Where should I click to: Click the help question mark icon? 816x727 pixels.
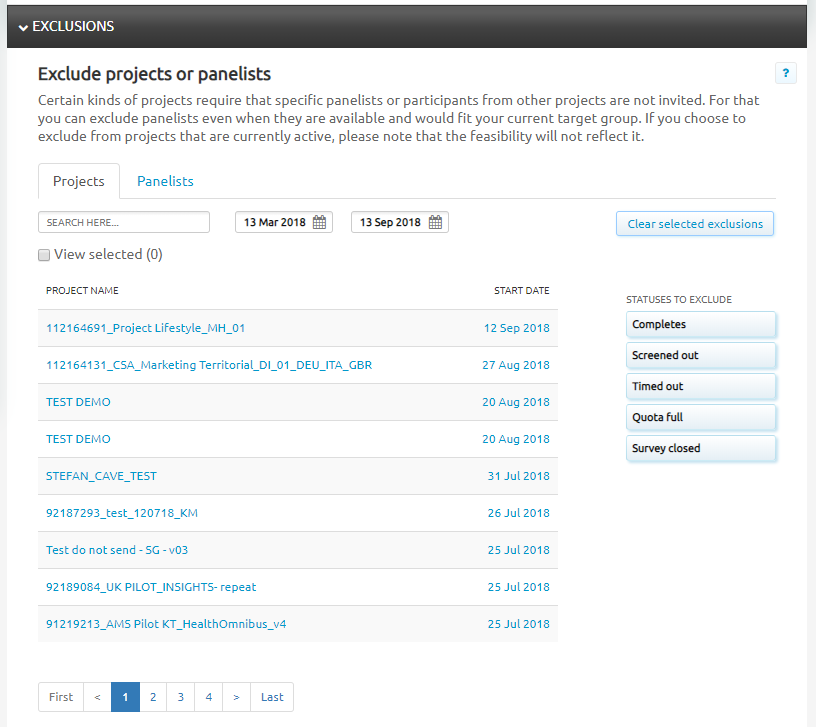tap(785, 73)
